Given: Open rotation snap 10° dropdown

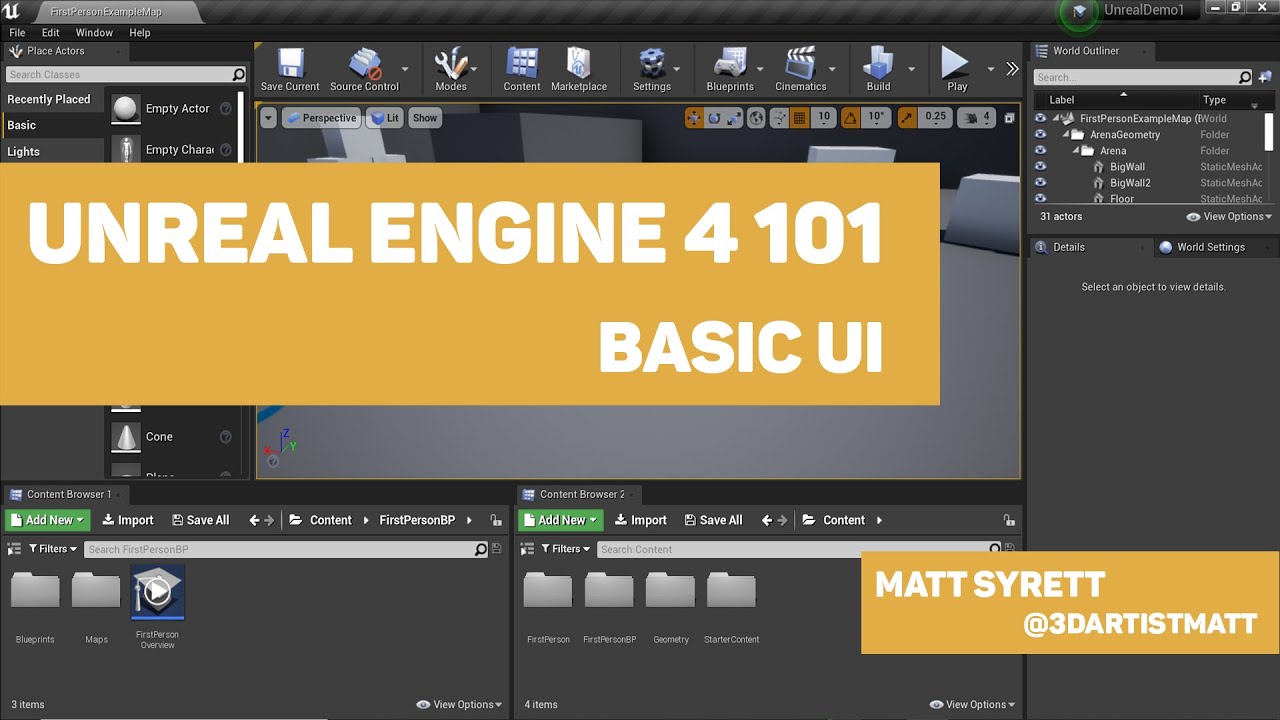Looking at the screenshot, I should 876,118.
